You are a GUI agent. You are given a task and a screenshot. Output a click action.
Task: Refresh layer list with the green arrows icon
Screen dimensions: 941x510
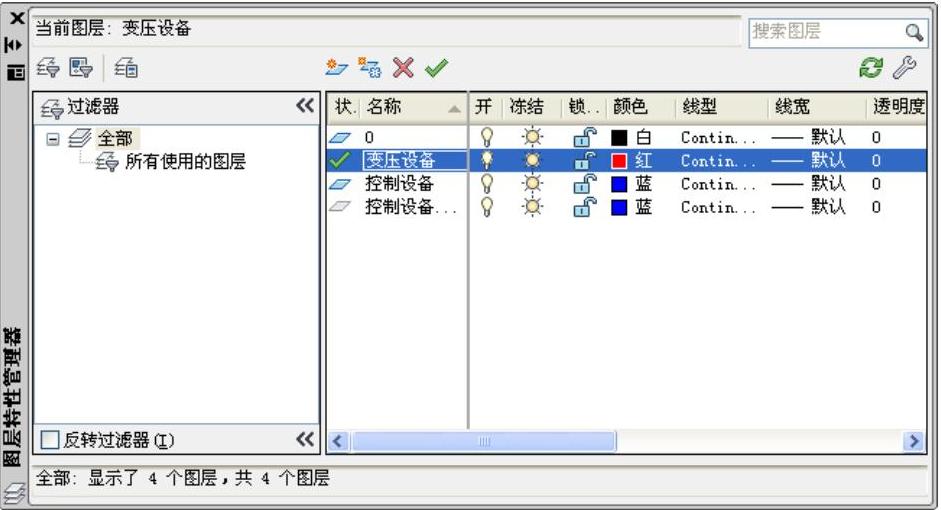pyautogui.click(x=871, y=67)
